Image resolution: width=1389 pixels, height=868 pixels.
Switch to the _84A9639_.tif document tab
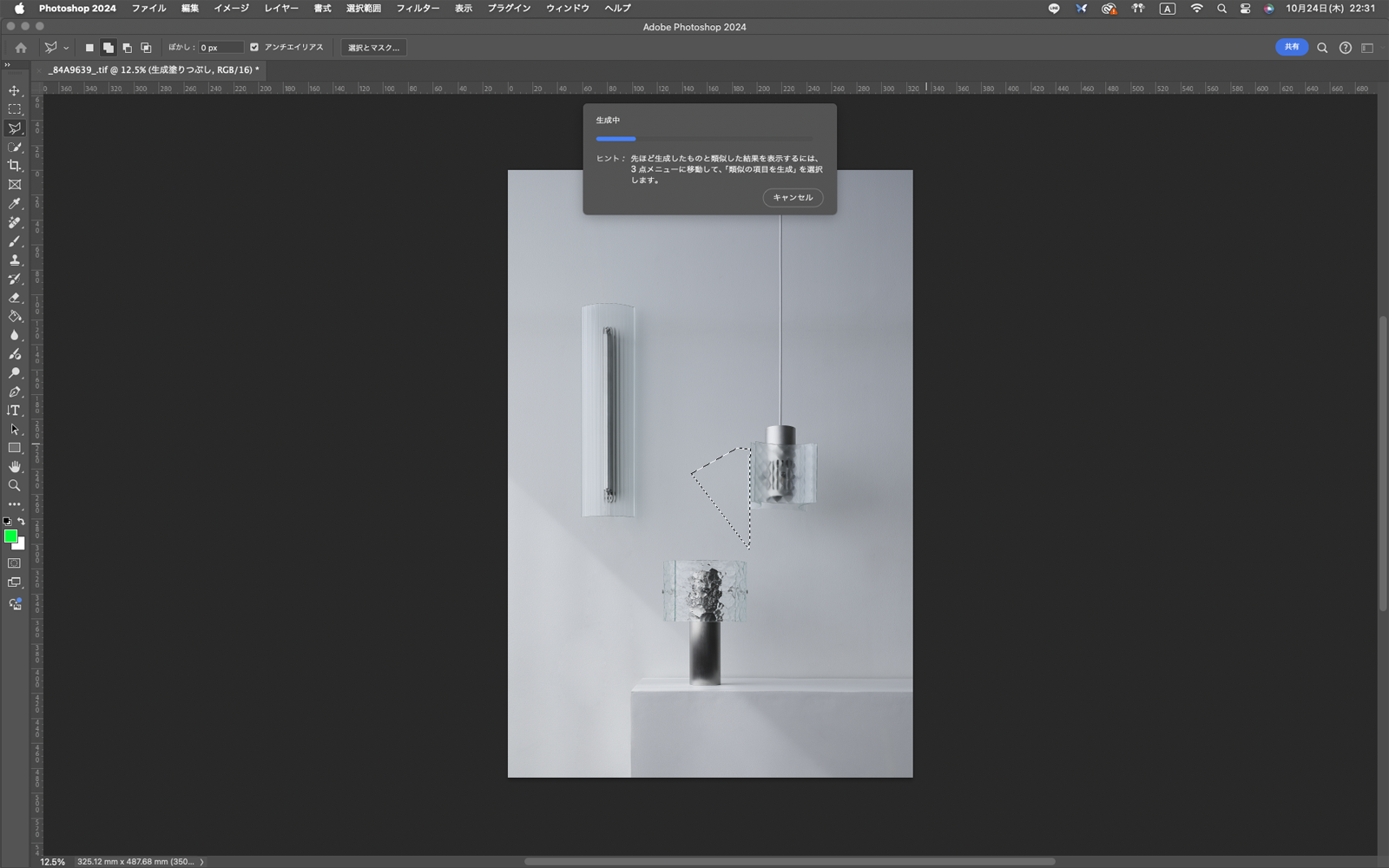coord(153,70)
